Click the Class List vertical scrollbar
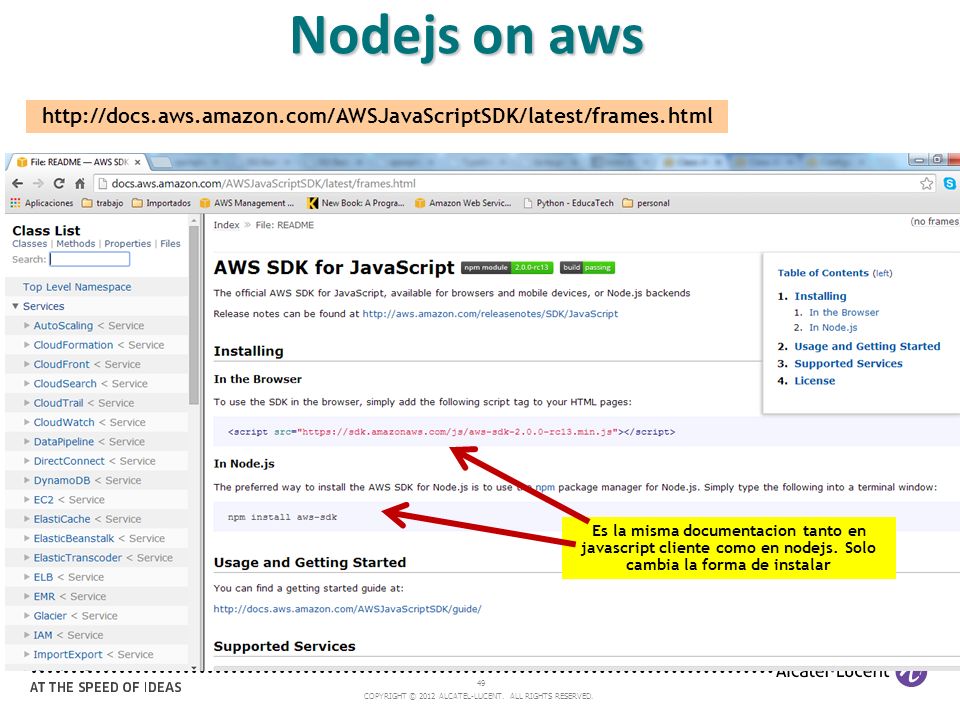Viewport: 960px width, 720px height. 194,315
